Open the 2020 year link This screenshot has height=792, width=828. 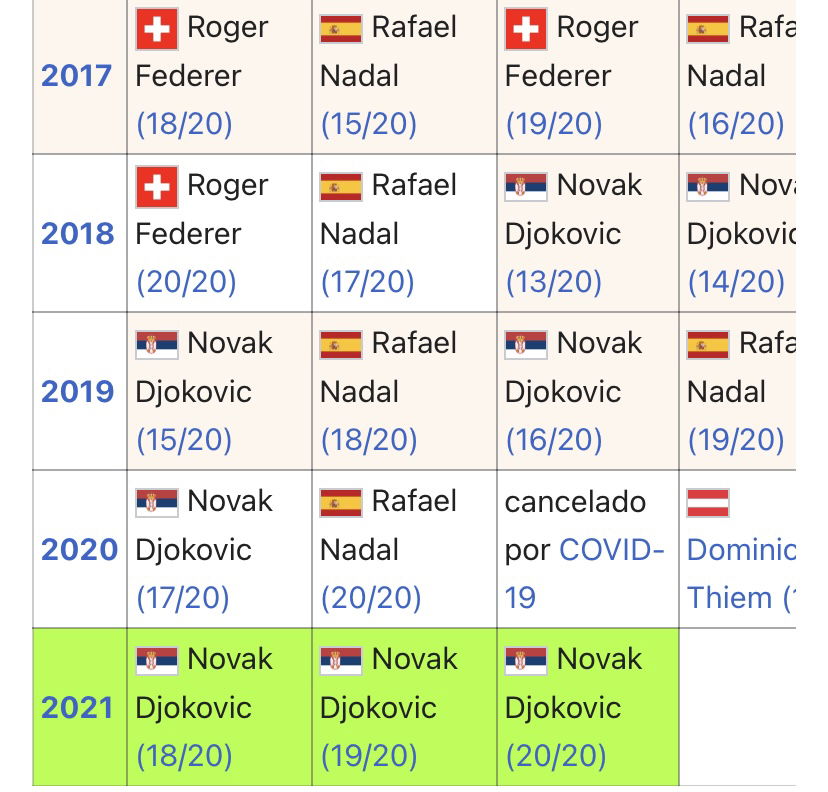[x=79, y=550]
